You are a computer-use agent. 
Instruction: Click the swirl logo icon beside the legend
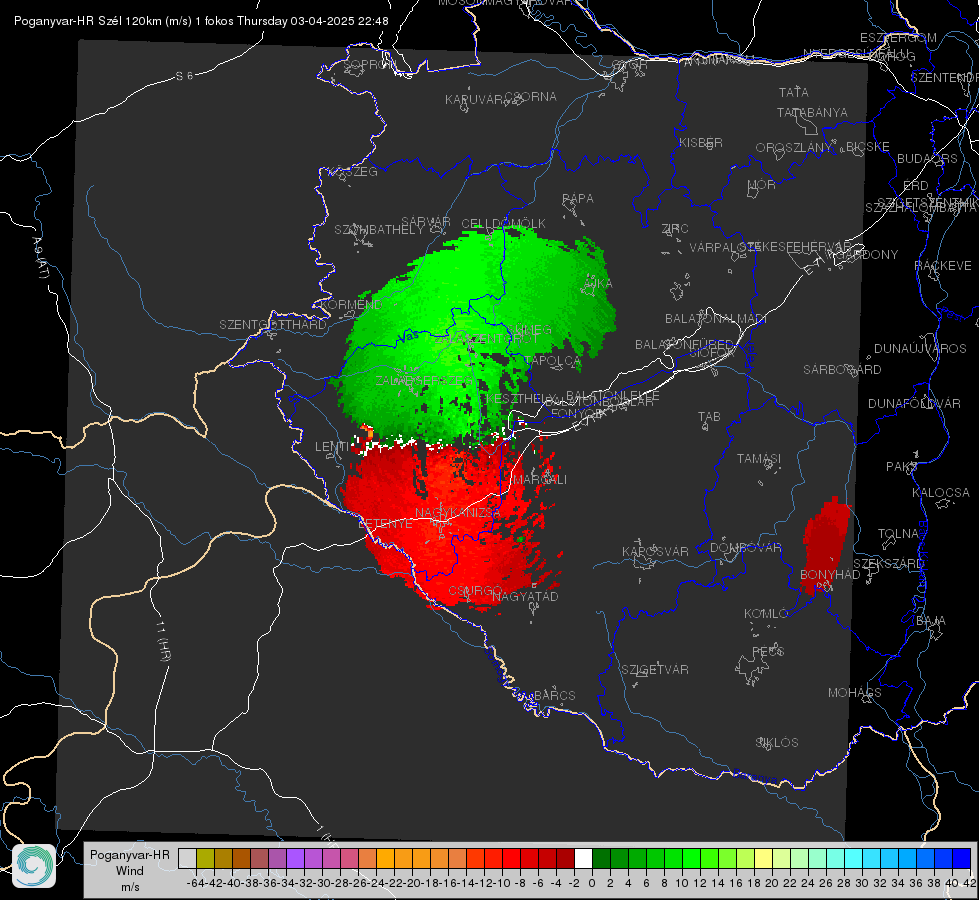tap(34, 866)
